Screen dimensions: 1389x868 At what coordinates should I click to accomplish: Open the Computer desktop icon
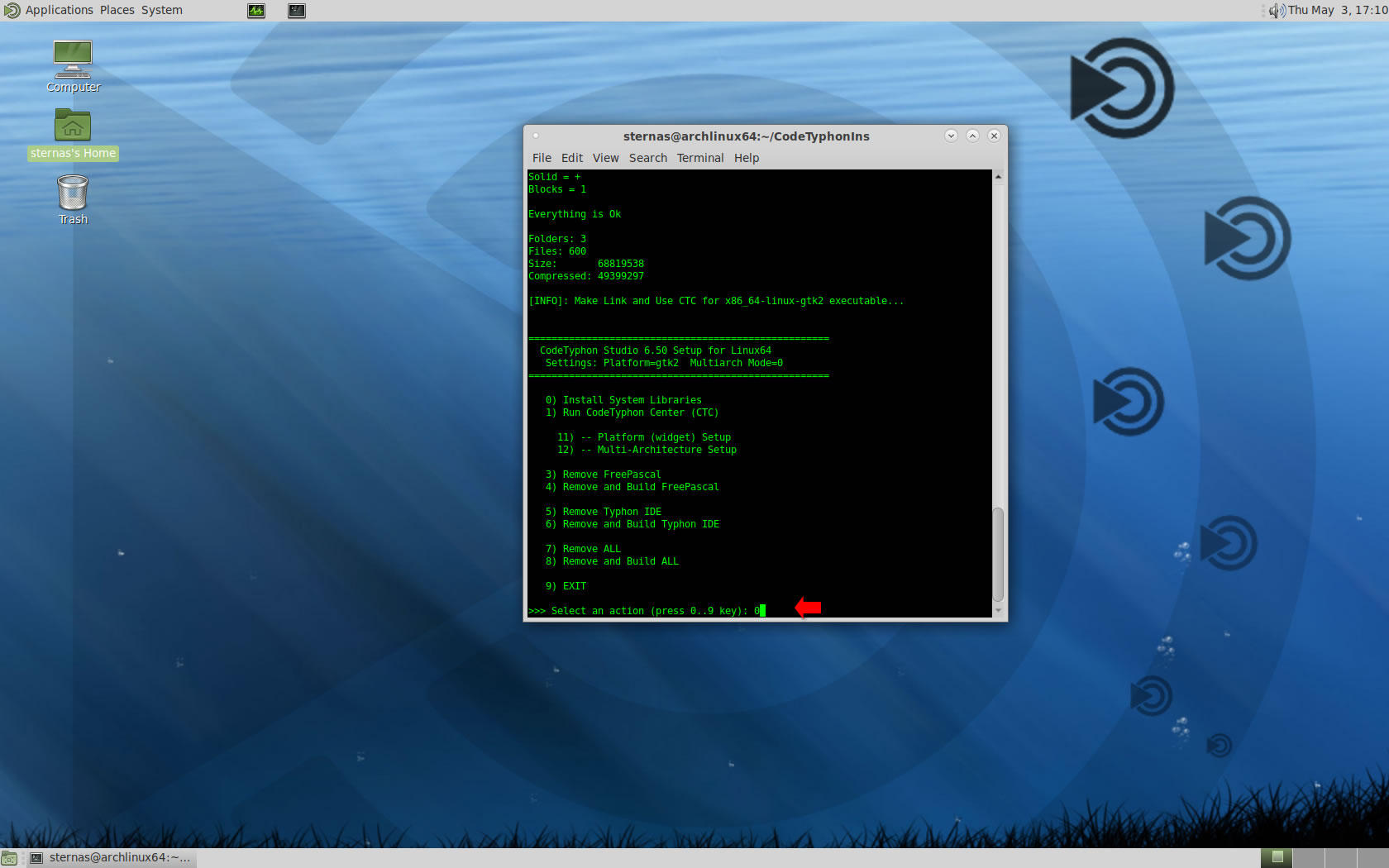point(73,66)
